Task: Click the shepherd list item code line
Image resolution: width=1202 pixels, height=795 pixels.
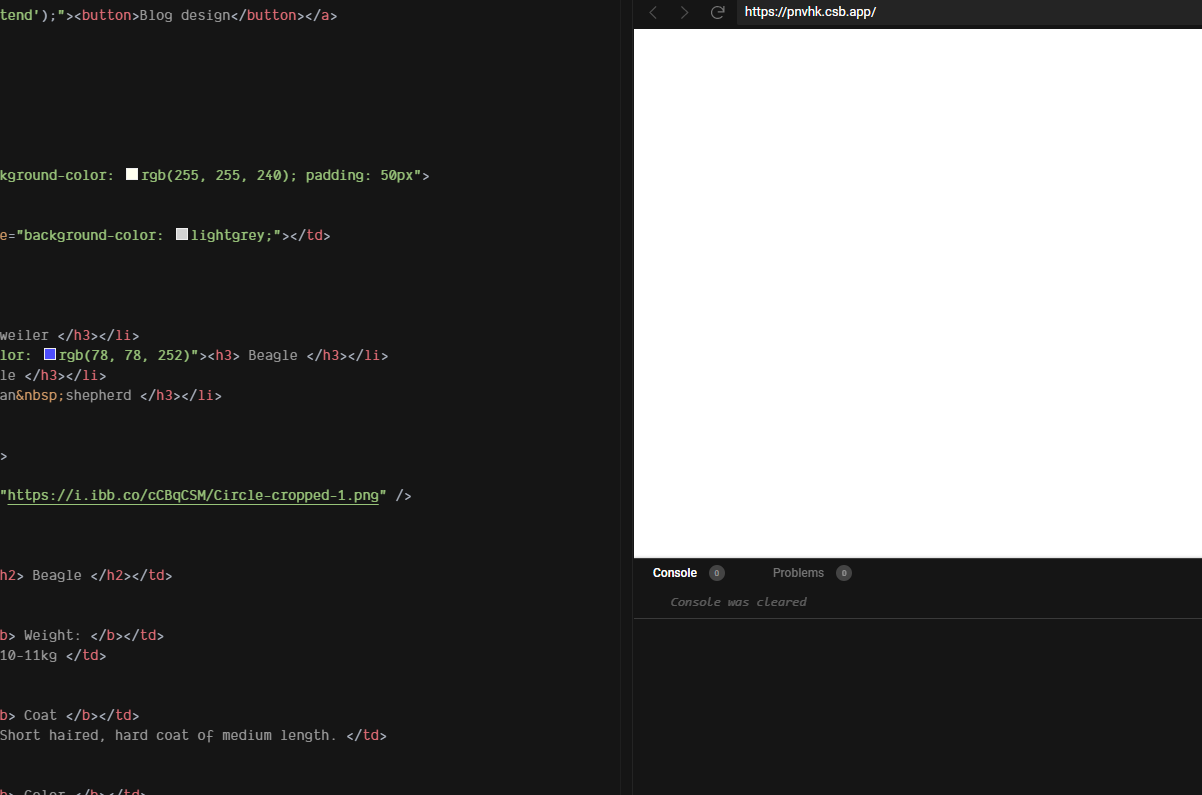Action: (98, 395)
